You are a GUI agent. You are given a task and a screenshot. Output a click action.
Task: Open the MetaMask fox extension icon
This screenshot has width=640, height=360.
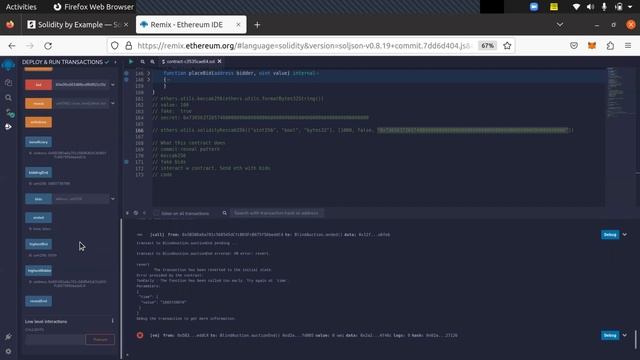[x=592, y=46]
